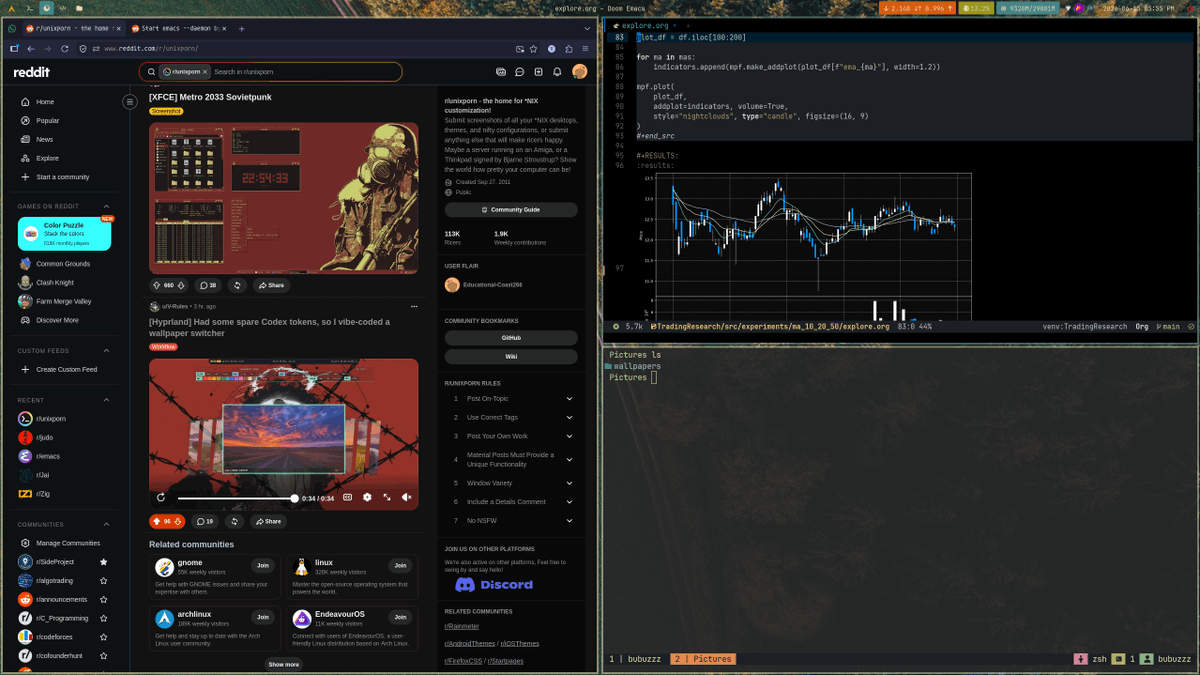Collapse the Custom Feeds section
This screenshot has width=1200, height=675.
click(107, 351)
